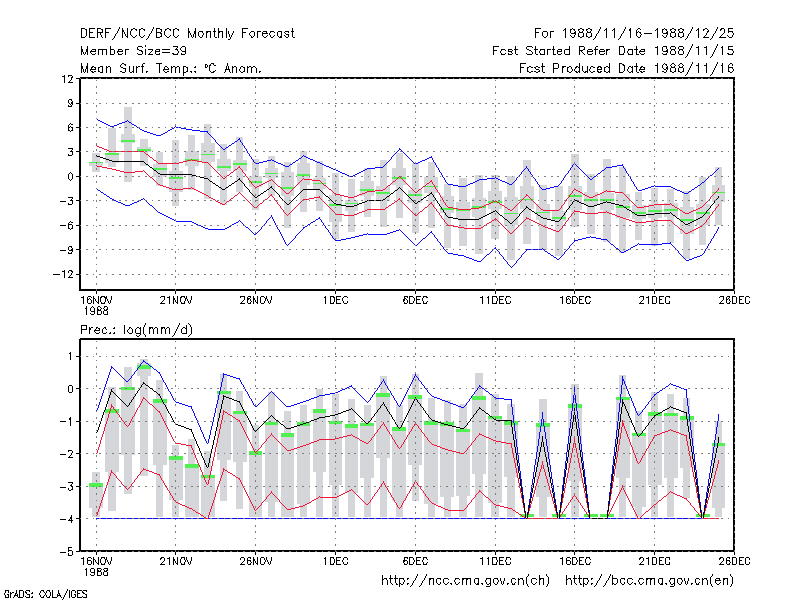Viewport: 800px width, 600px height.
Task: Click the Fcst Produced Date 1988/11/16 text
Action: coord(627,68)
